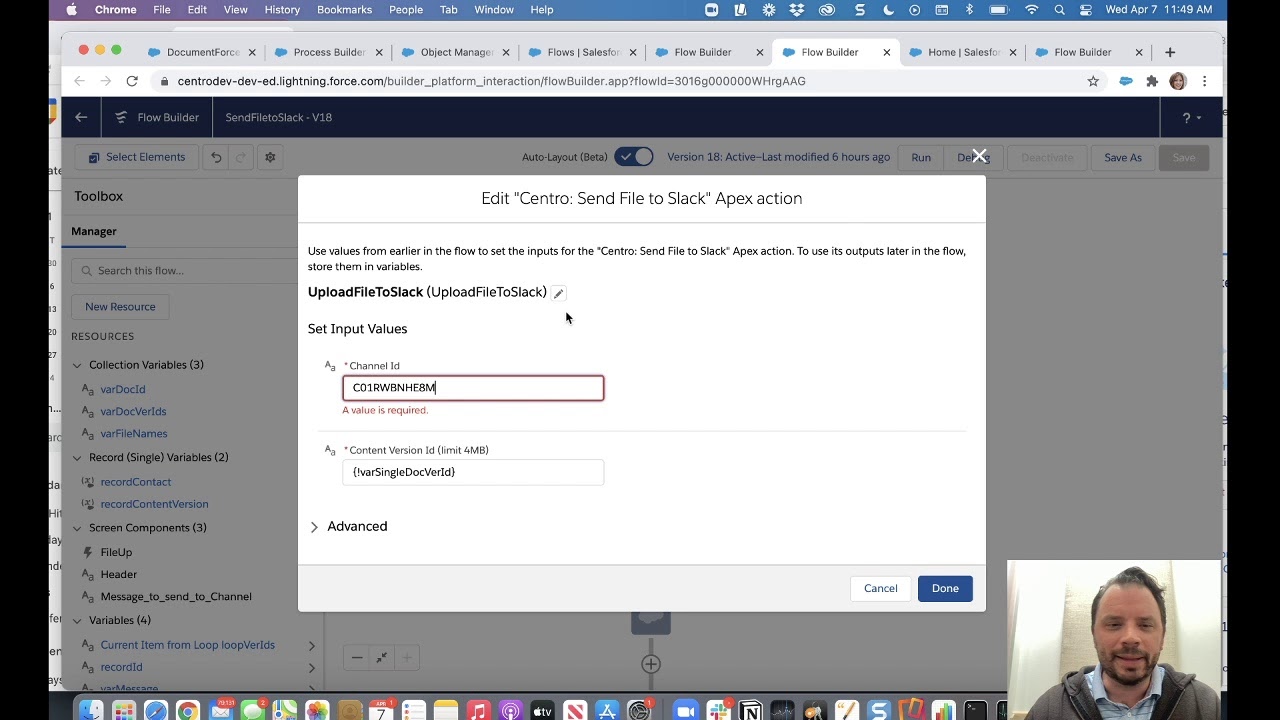Click the Spotlight search icon in menu bar
This screenshot has height=720, width=1280.
click(x=1059, y=10)
